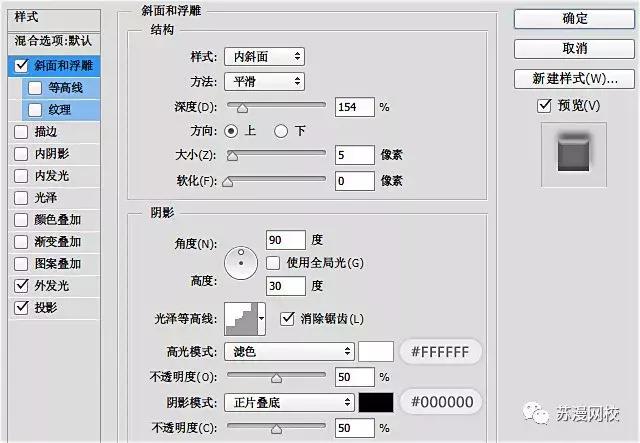
Task: Uncheck the 外发光 checkbox
Action: tap(21, 285)
